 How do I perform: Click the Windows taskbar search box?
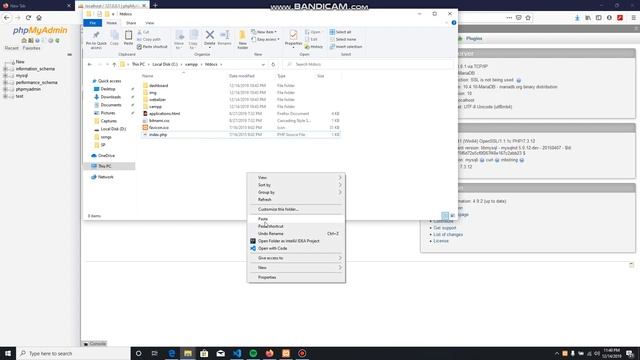[73, 353]
